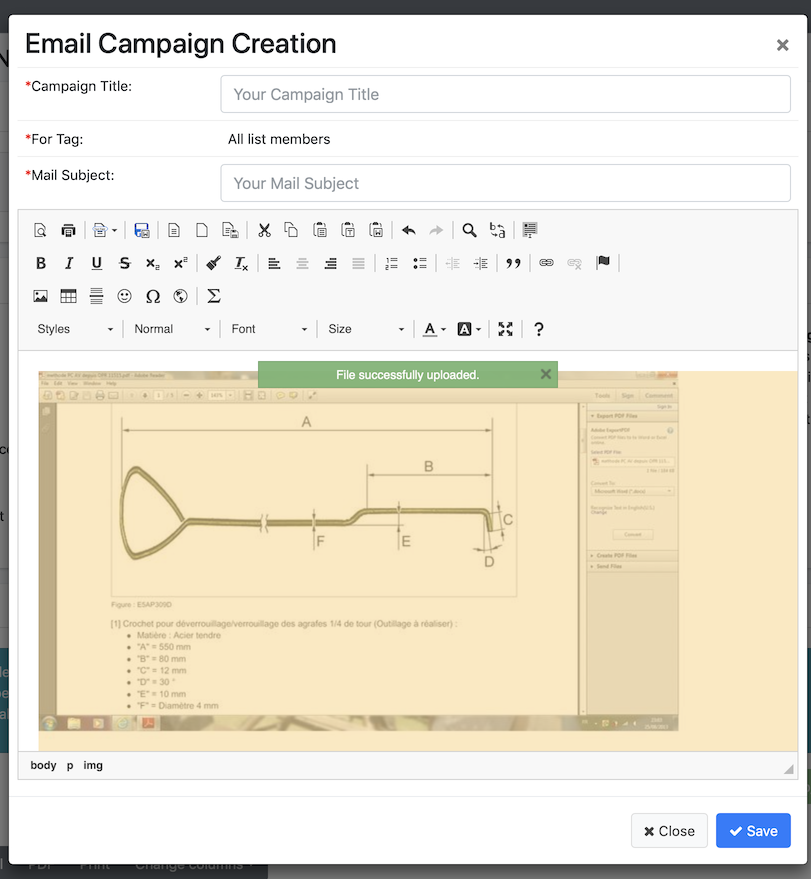The height and width of the screenshot is (879, 811).
Task: Open the Smiley emoticon picker
Action: [124, 297]
